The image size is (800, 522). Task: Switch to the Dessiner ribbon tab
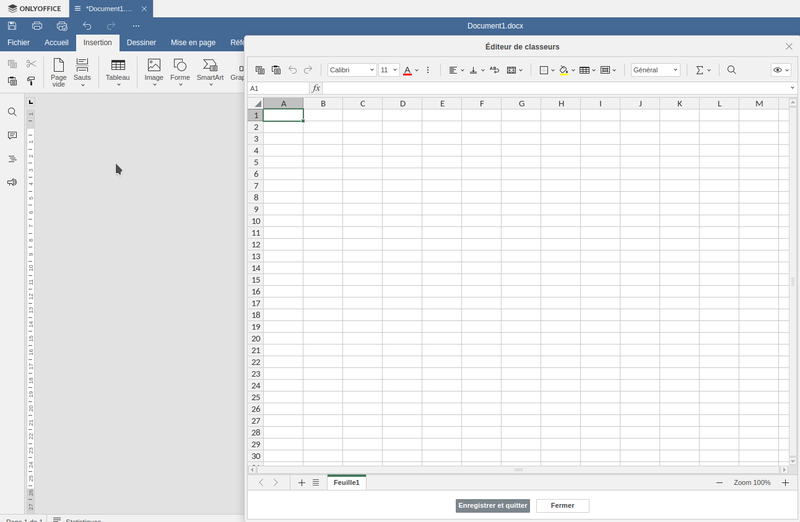pos(141,43)
